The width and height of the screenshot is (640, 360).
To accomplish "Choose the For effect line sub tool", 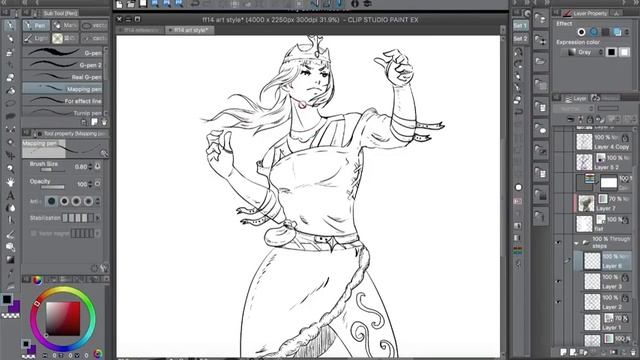I will (x=62, y=100).
